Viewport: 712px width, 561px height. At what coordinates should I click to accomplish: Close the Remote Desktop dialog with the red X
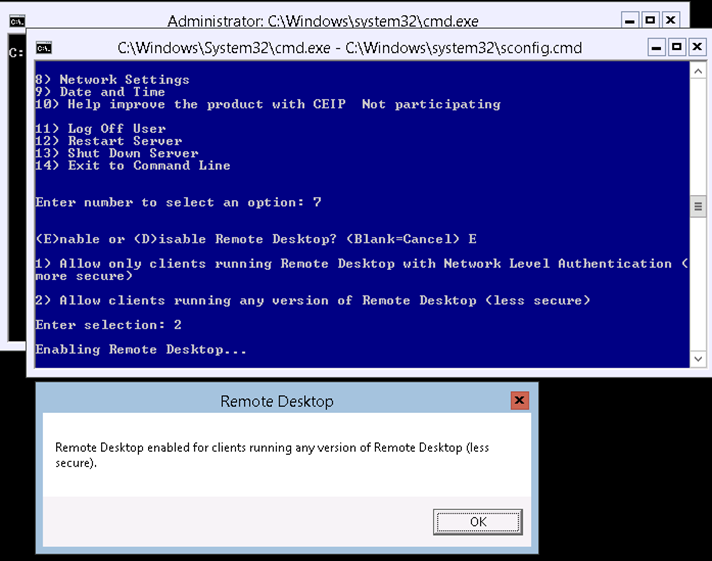[x=519, y=400]
